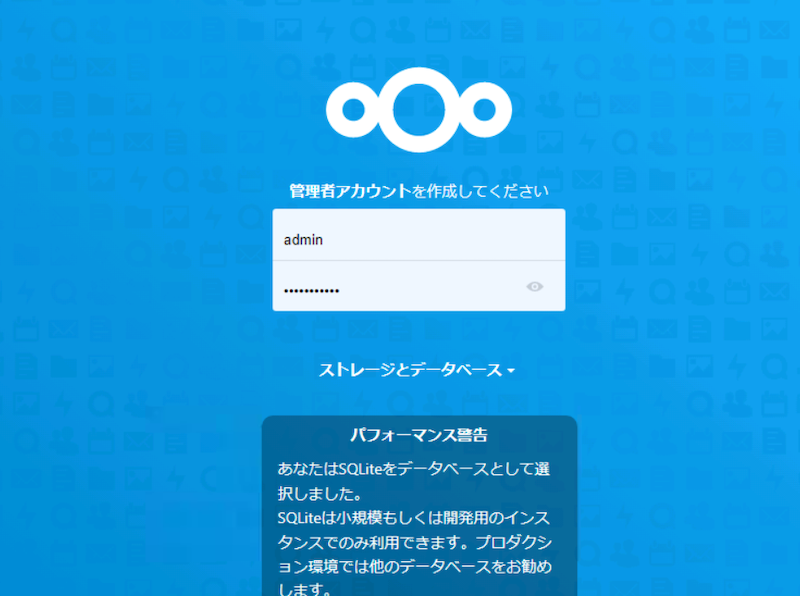The image size is (800, 596).
Task: Click the partially visible します。 line
Action: (305, 589)
